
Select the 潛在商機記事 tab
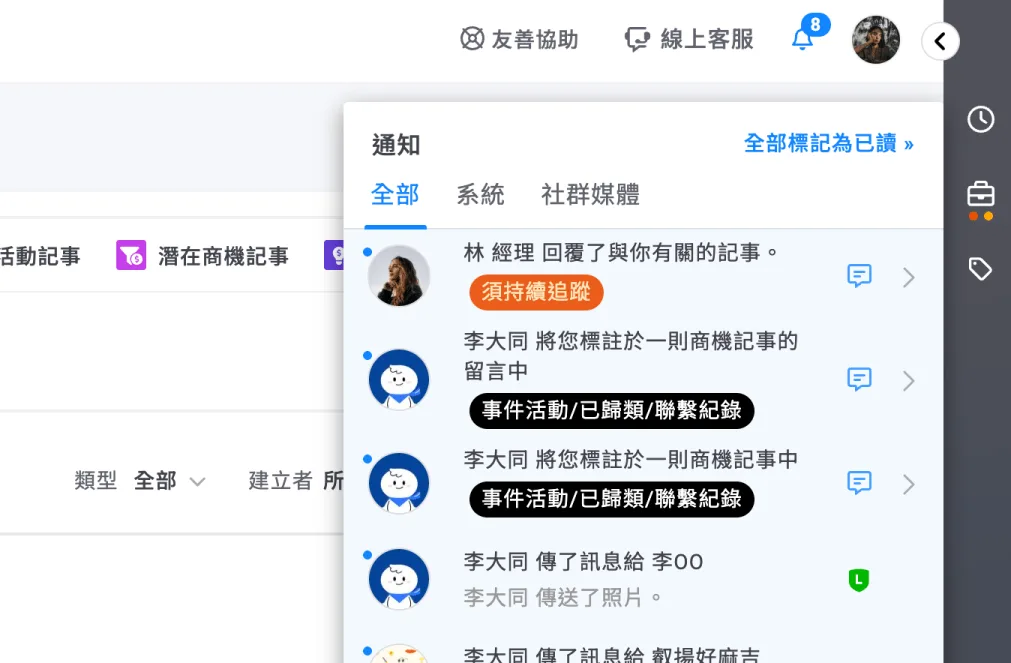[202, 255]
